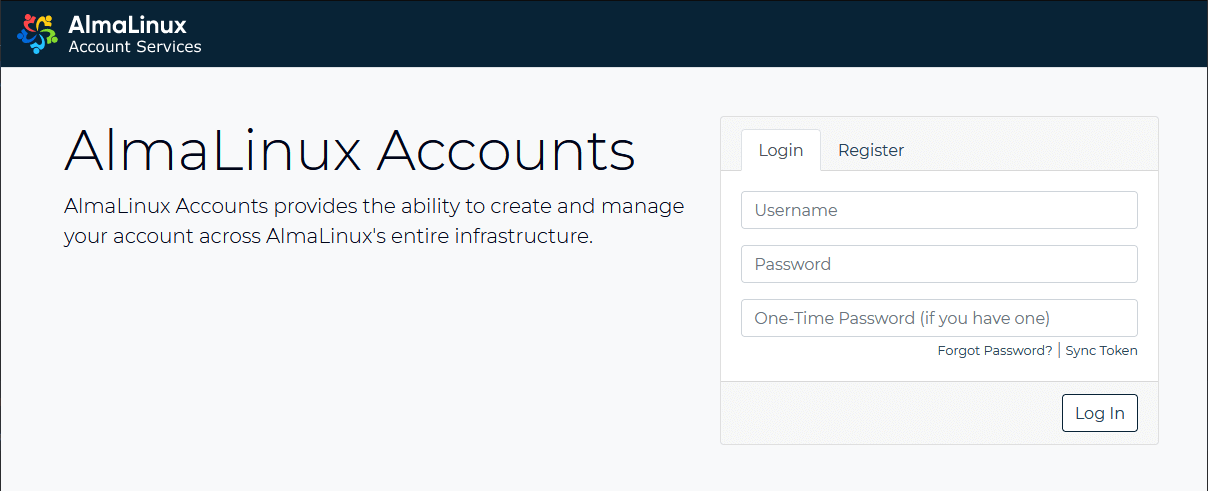Screen dimensions: 1208x491
Task: Click the colorful AlmaLinux logo icon
Action: coord(37,34)
